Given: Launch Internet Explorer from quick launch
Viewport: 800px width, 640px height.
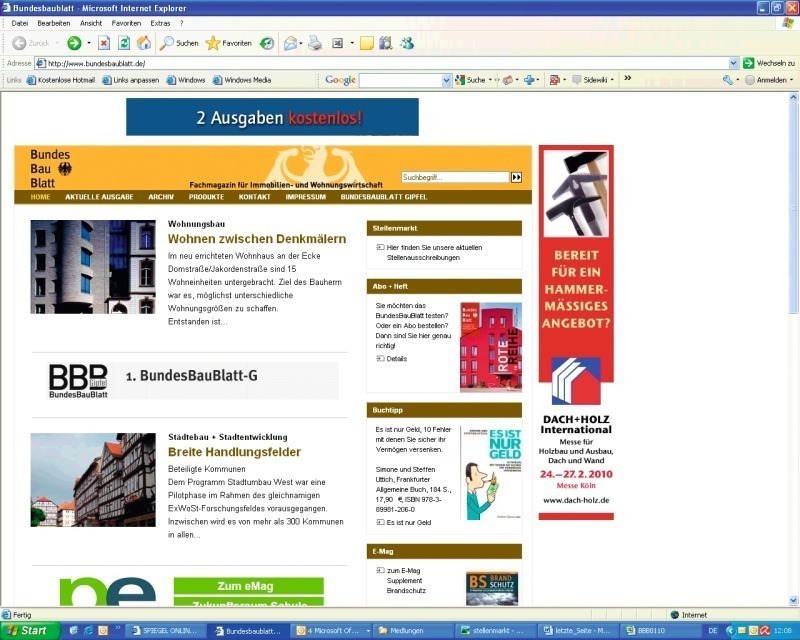Looking at the screenshot, I should 88,631.
